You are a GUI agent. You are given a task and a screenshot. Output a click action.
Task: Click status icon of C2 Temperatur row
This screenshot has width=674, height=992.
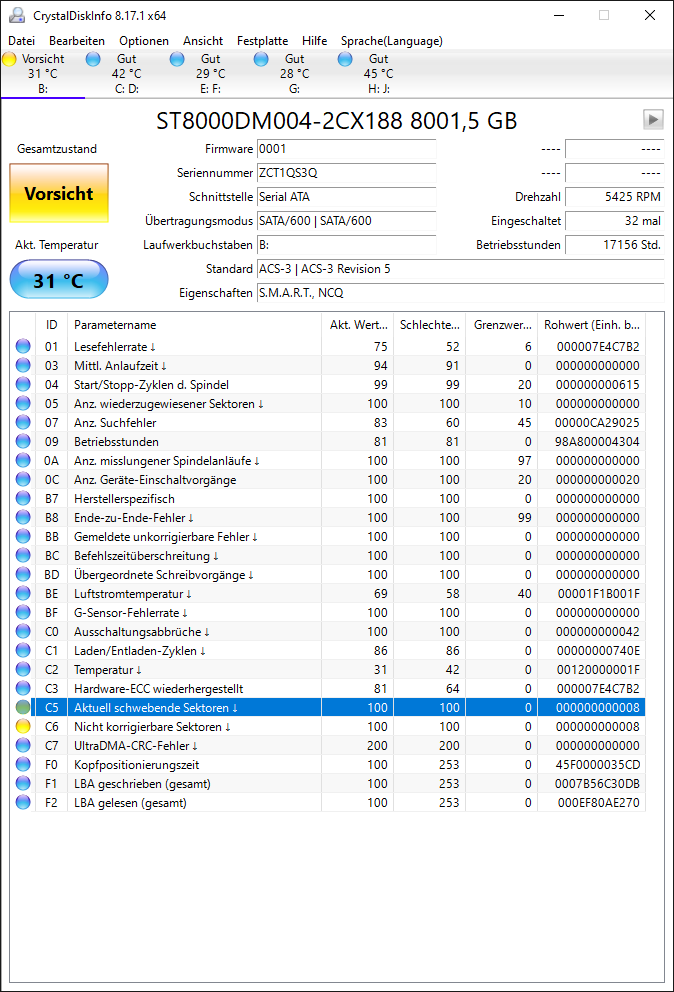[23, 669]
